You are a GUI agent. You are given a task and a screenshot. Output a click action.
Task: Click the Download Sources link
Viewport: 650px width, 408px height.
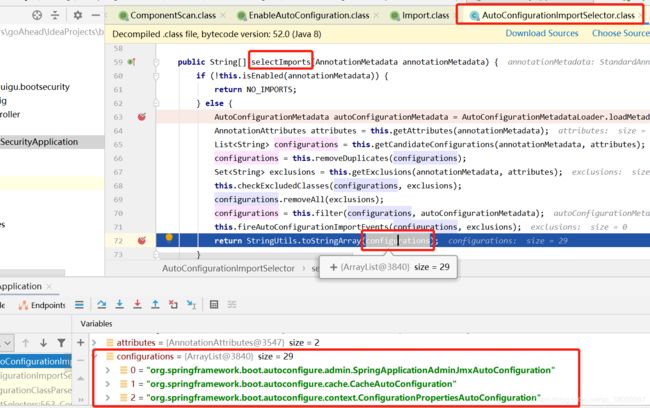(541, 33)
